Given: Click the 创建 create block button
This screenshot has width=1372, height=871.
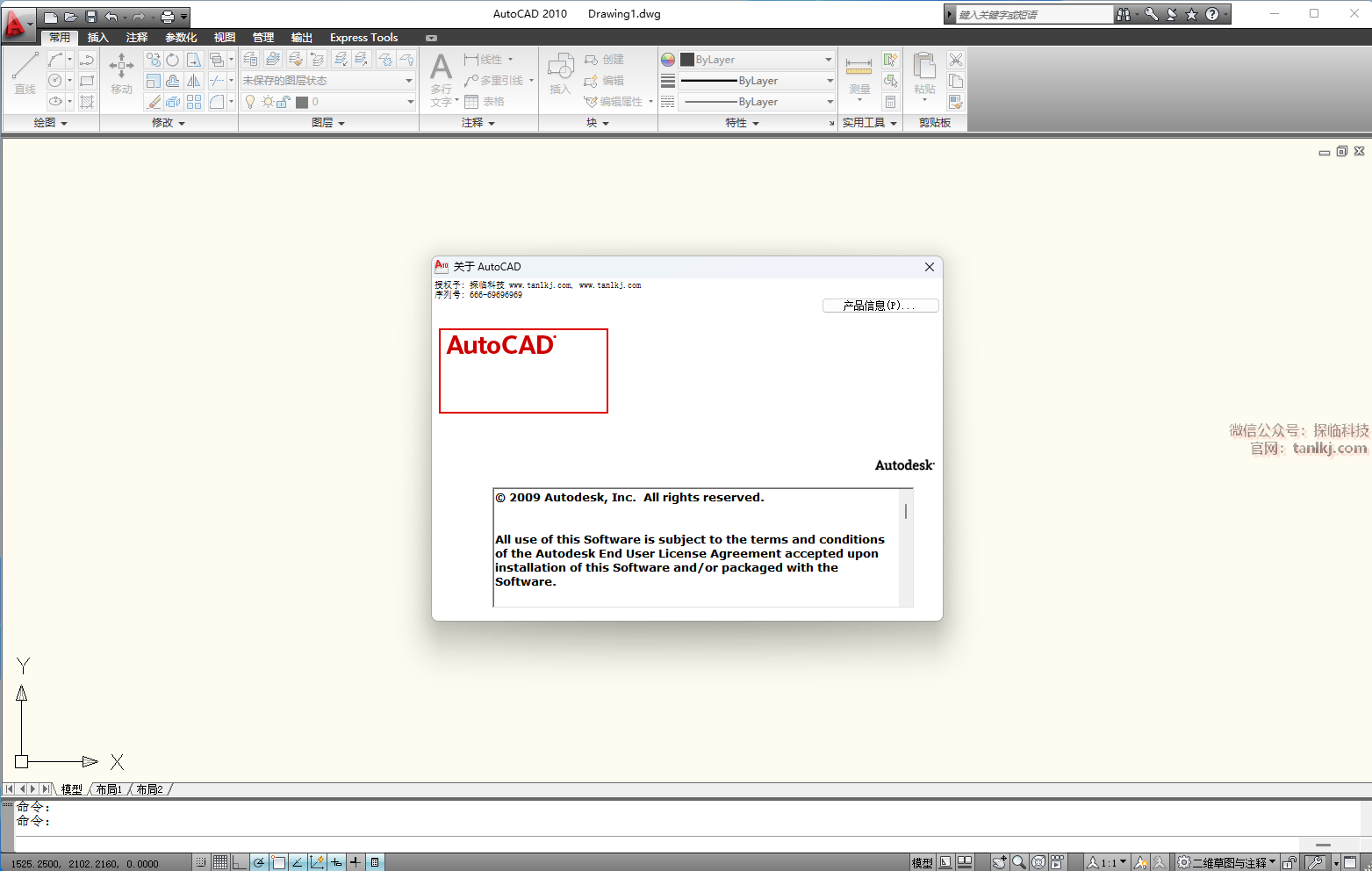Looking at the screenshot, I should tap(605, 60).
